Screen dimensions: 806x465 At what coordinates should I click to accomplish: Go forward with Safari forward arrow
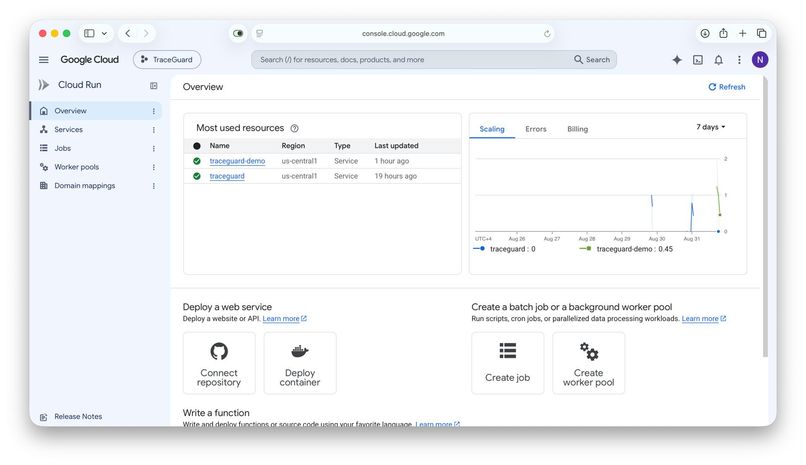click(146, 33)
